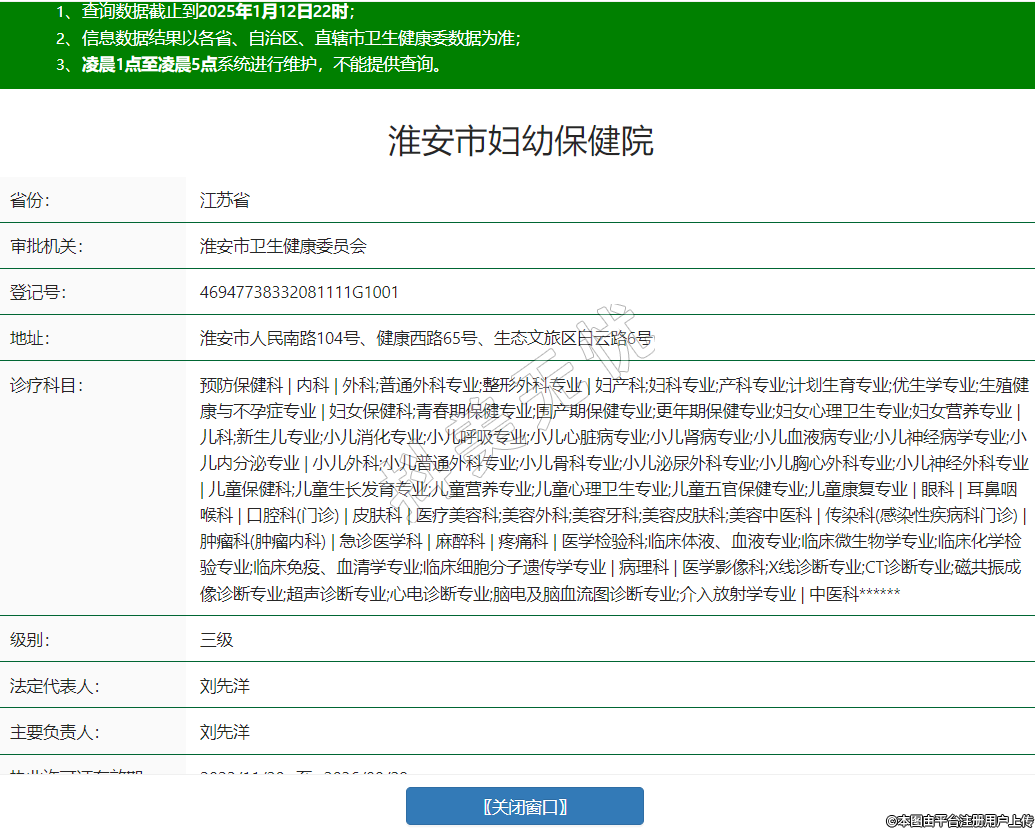This screenshot has width=1035, height=828.
Task: Click the 凌晨1点至凌晨5点 maintenance notice line
Action: (260, 65)
